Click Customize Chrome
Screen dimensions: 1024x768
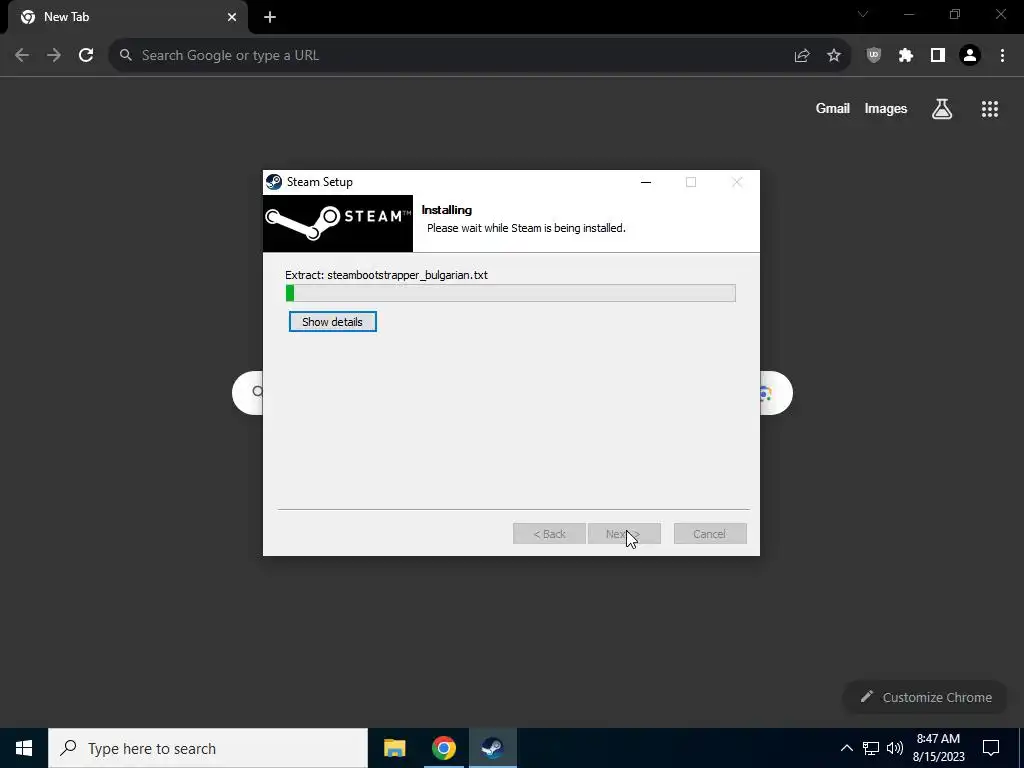pyautogui.click(x=927, y=697)
